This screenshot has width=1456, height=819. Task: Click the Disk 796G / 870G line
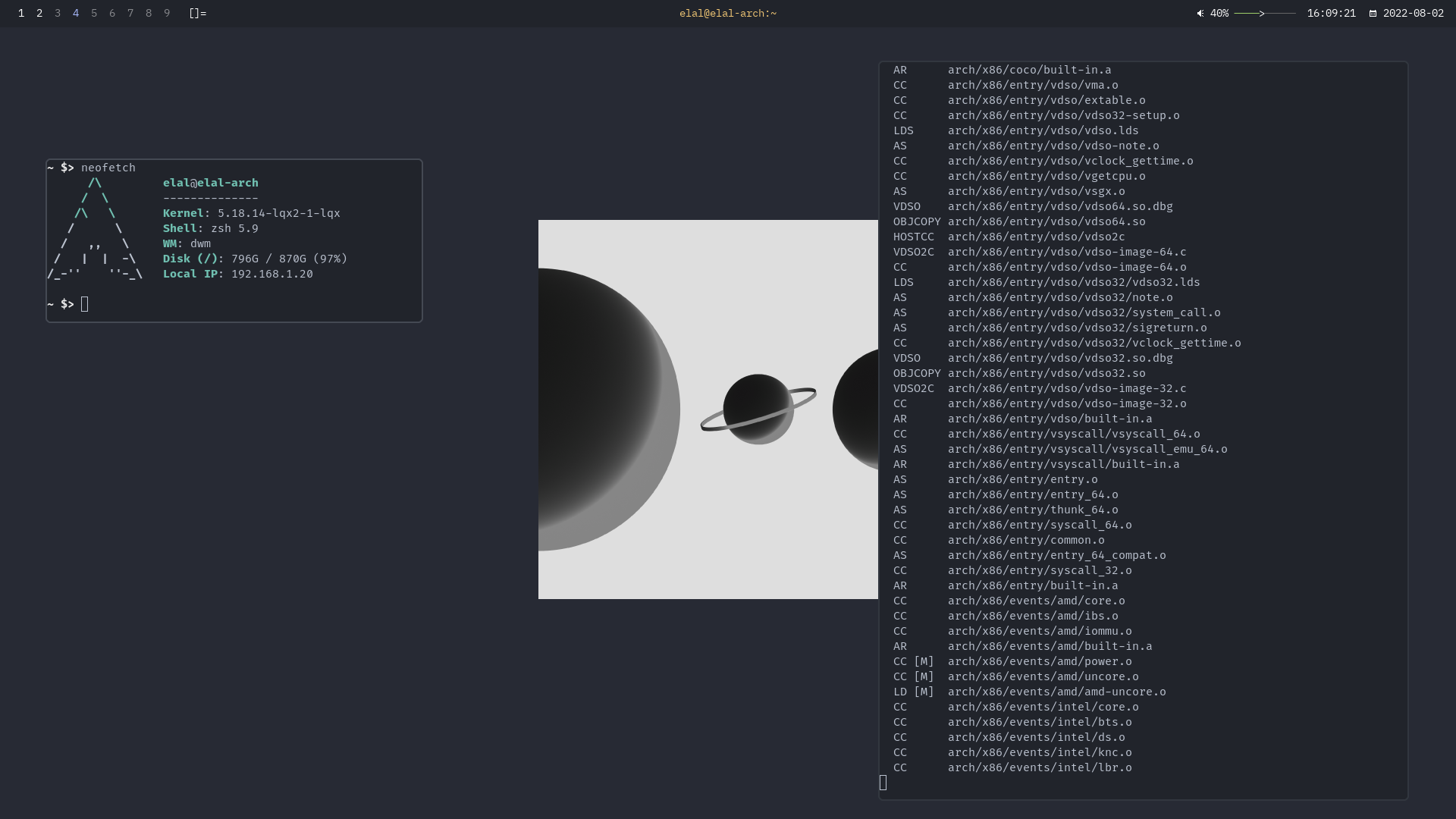pos(256,259)
